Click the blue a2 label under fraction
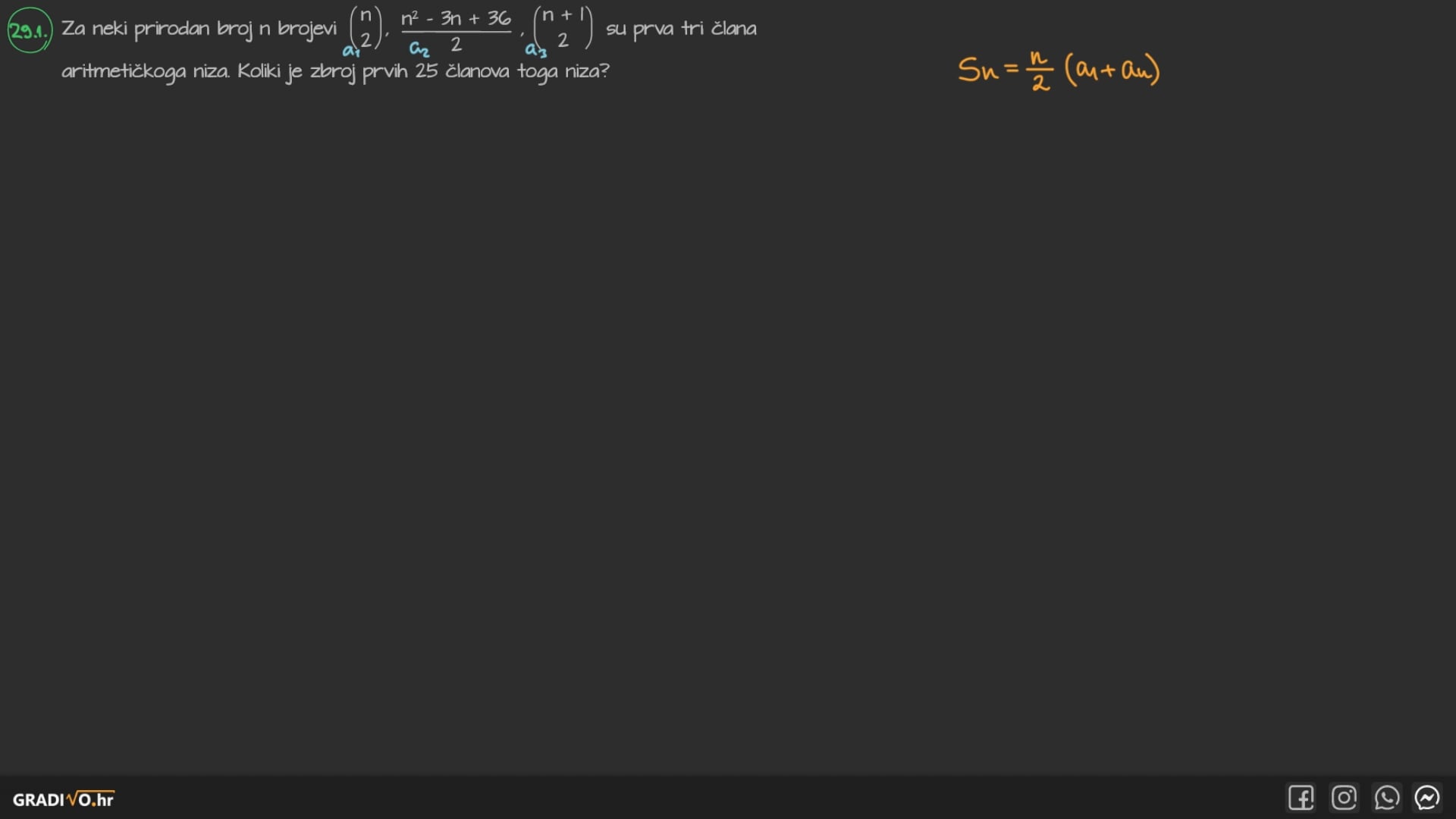The width and height of the screenshot is (1456, 819). click(x=419, y=50)
